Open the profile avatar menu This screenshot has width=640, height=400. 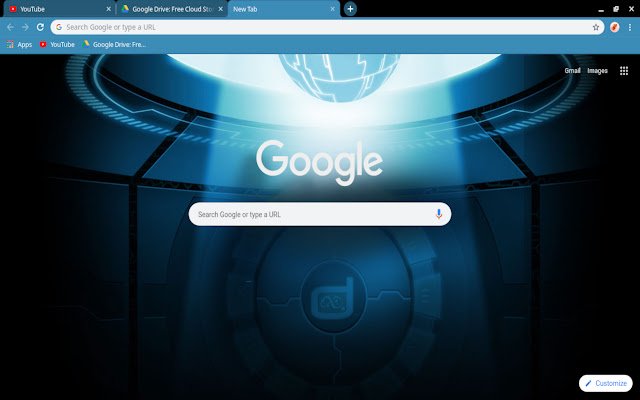(614, 27)
